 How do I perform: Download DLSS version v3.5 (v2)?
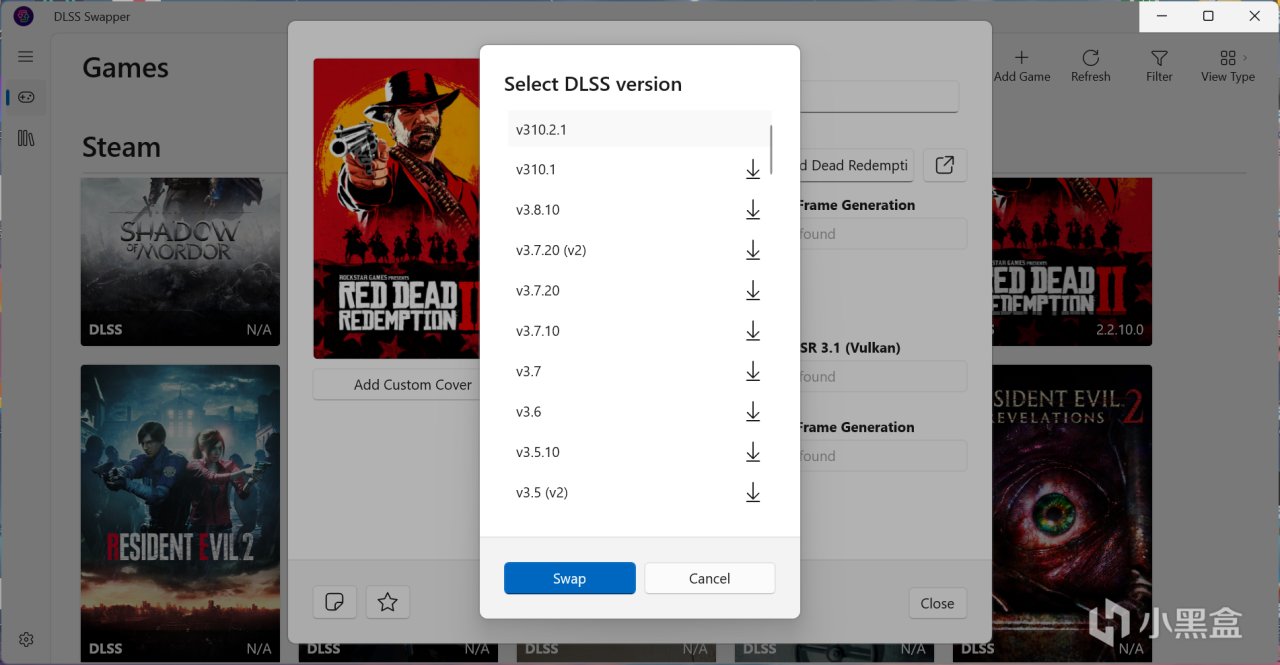[x=753, y=492]
